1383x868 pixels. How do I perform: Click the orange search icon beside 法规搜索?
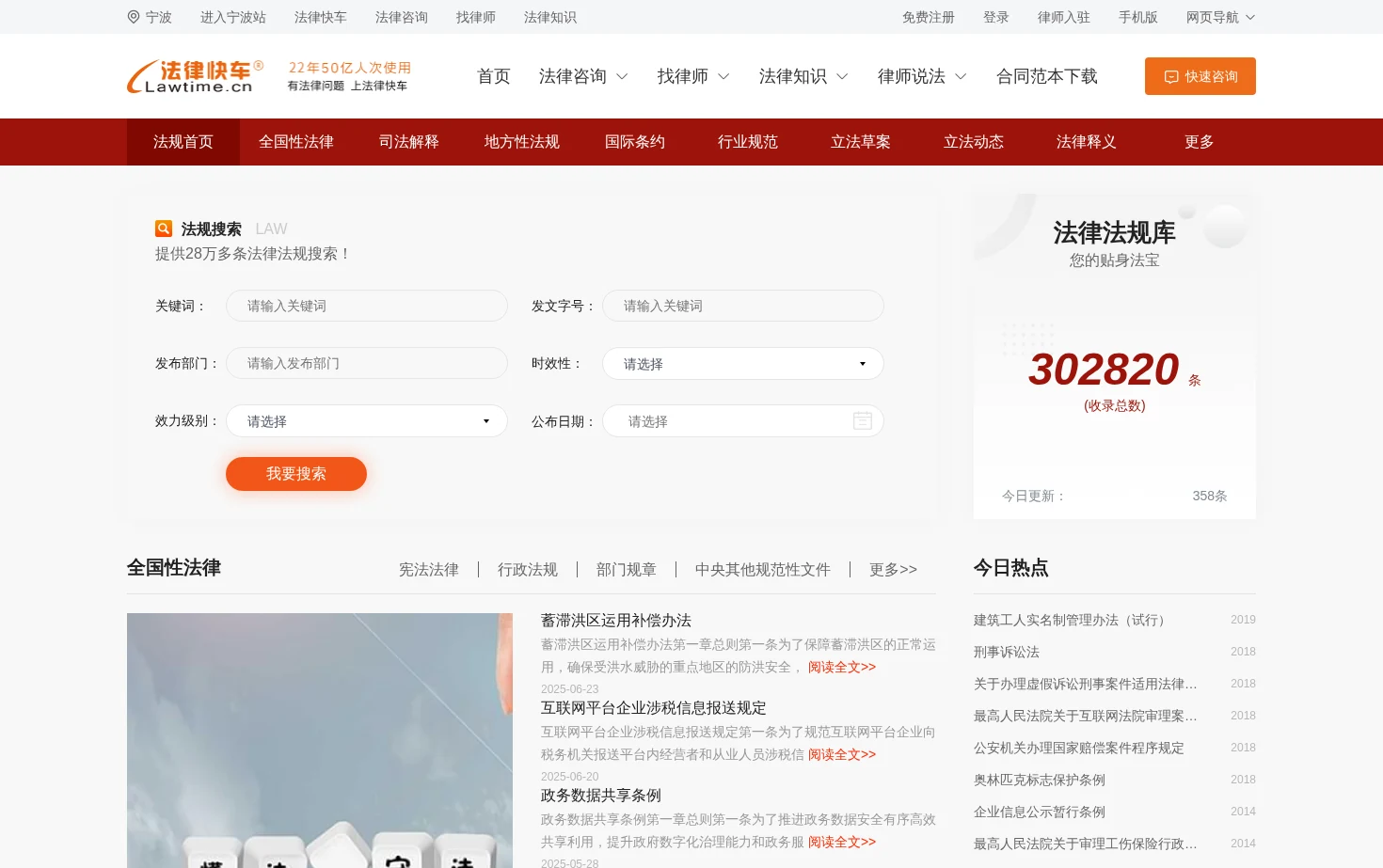164,229
